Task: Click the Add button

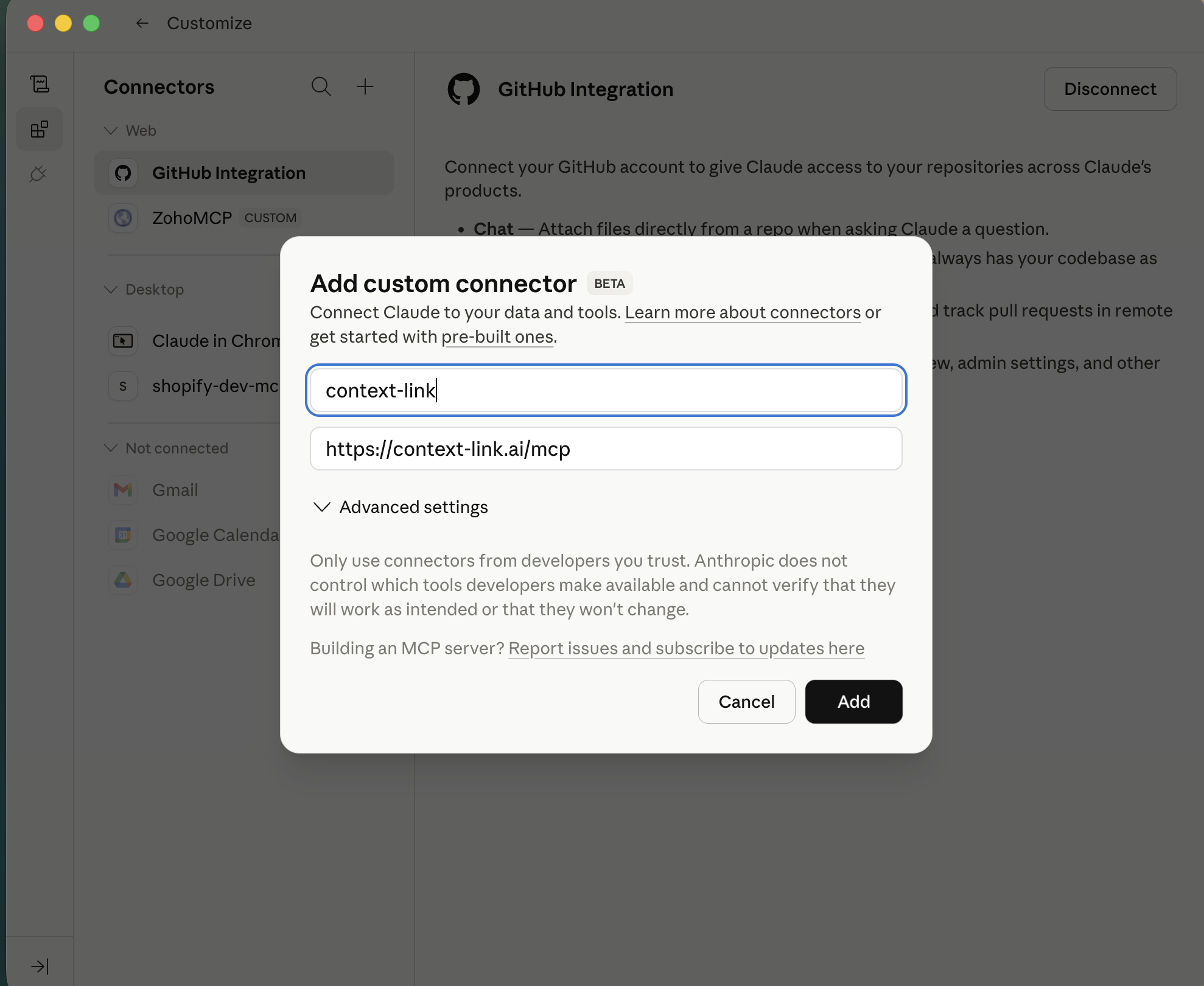Action: coord(853,702)
